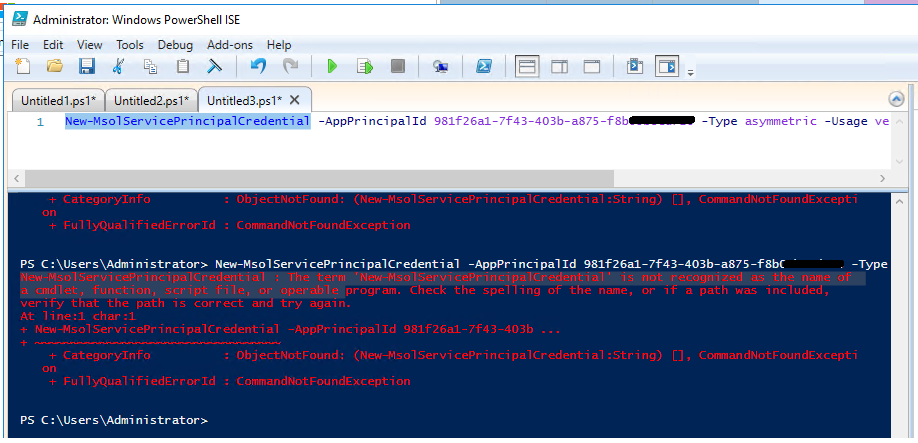Show the script pane on the right
The width and height of the screenshot is (918, 443).
pos(560,67)
